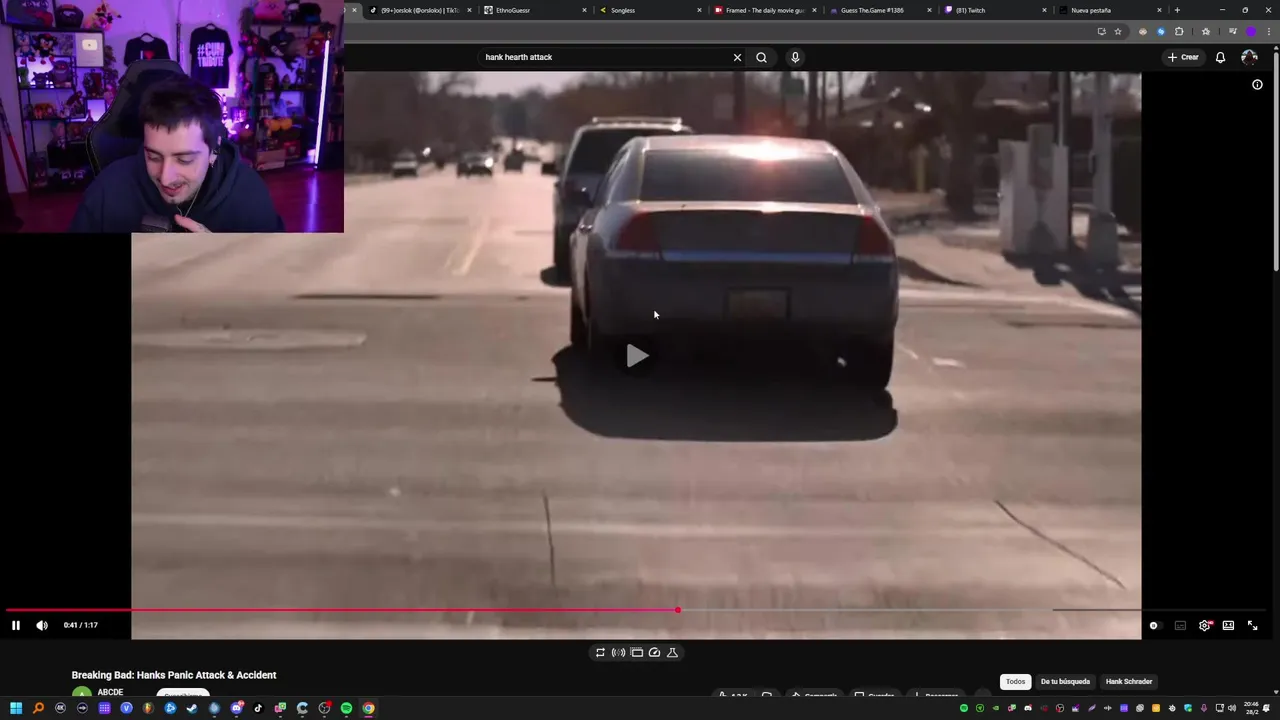Pause the video with the pause button
This screenshot has width=1280, height=720.
[16, 625]
